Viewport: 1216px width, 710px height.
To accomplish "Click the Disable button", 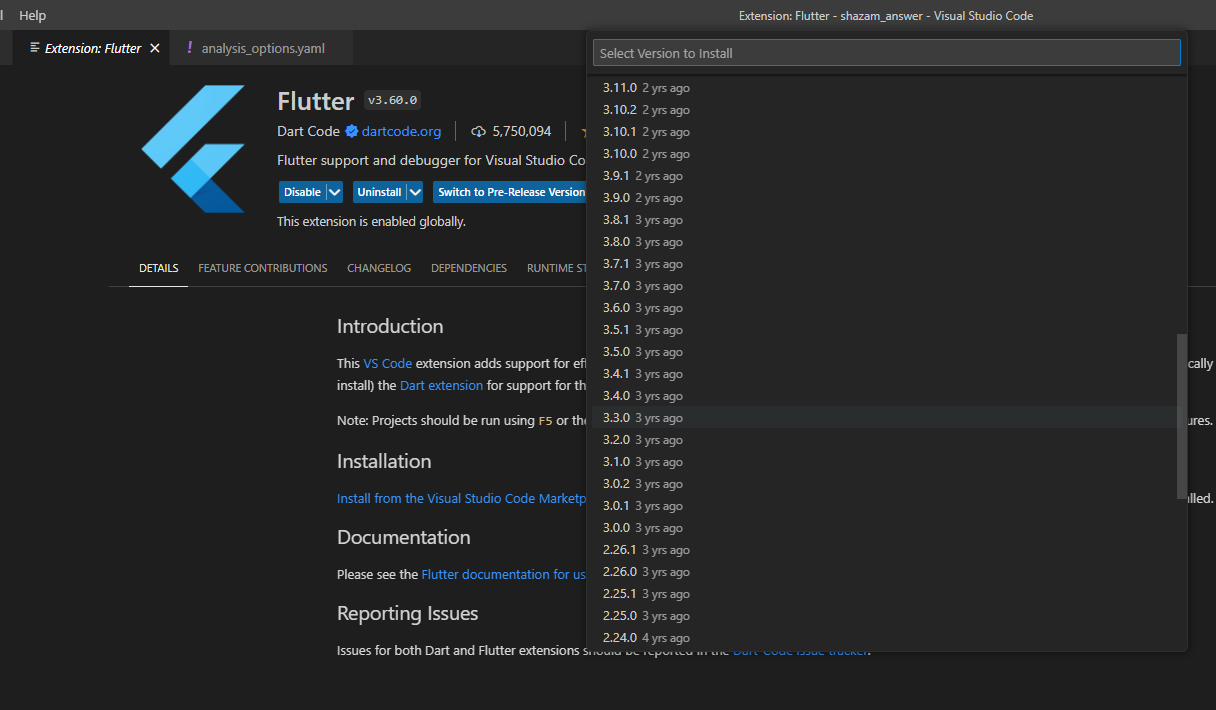I will pyautogui.click(x=302, y=192).
